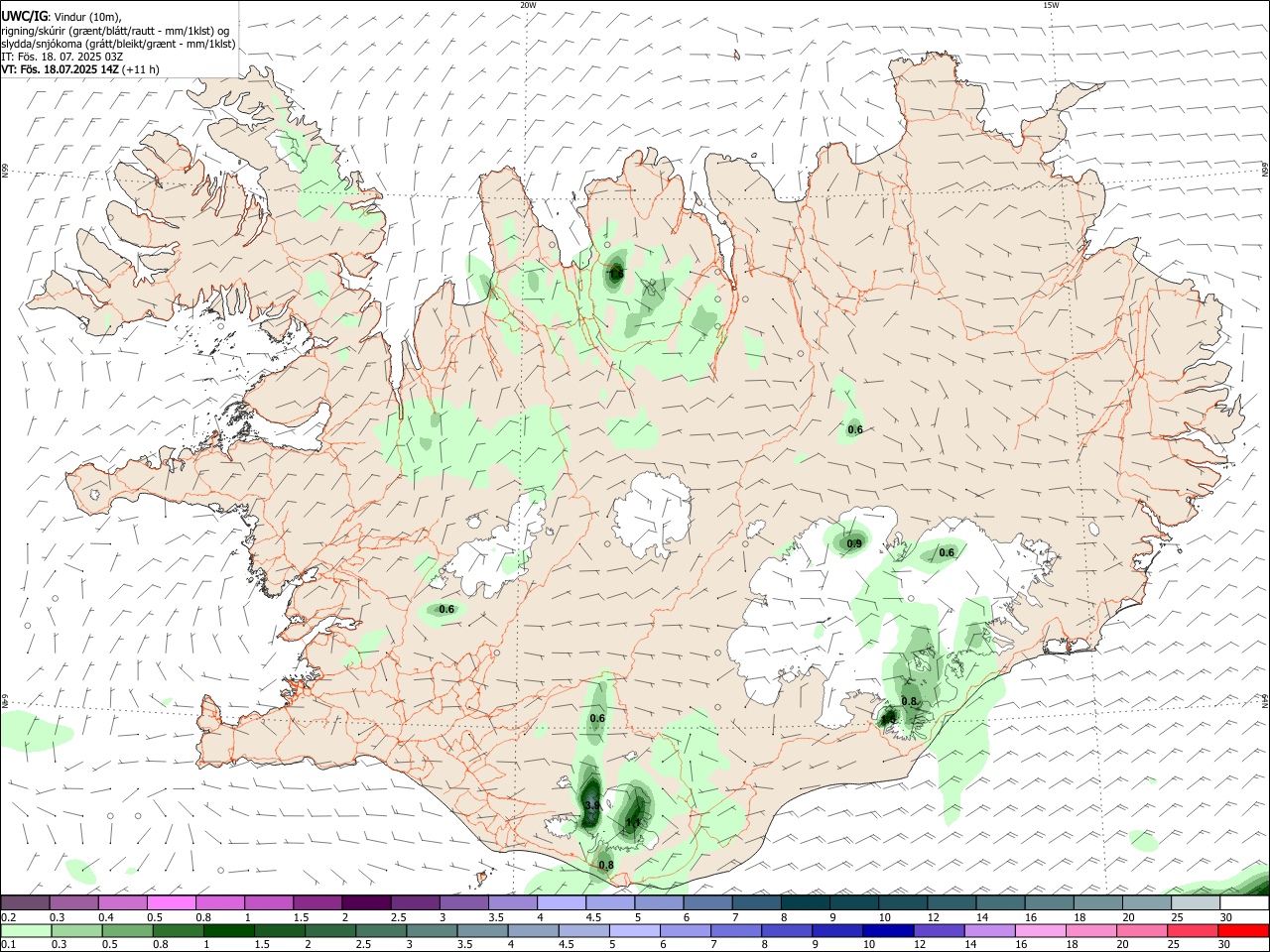Viewport: 1270px width, 952px height.
Task: Click the periwinkle 4 snow legend swatch
Action: 562,902
